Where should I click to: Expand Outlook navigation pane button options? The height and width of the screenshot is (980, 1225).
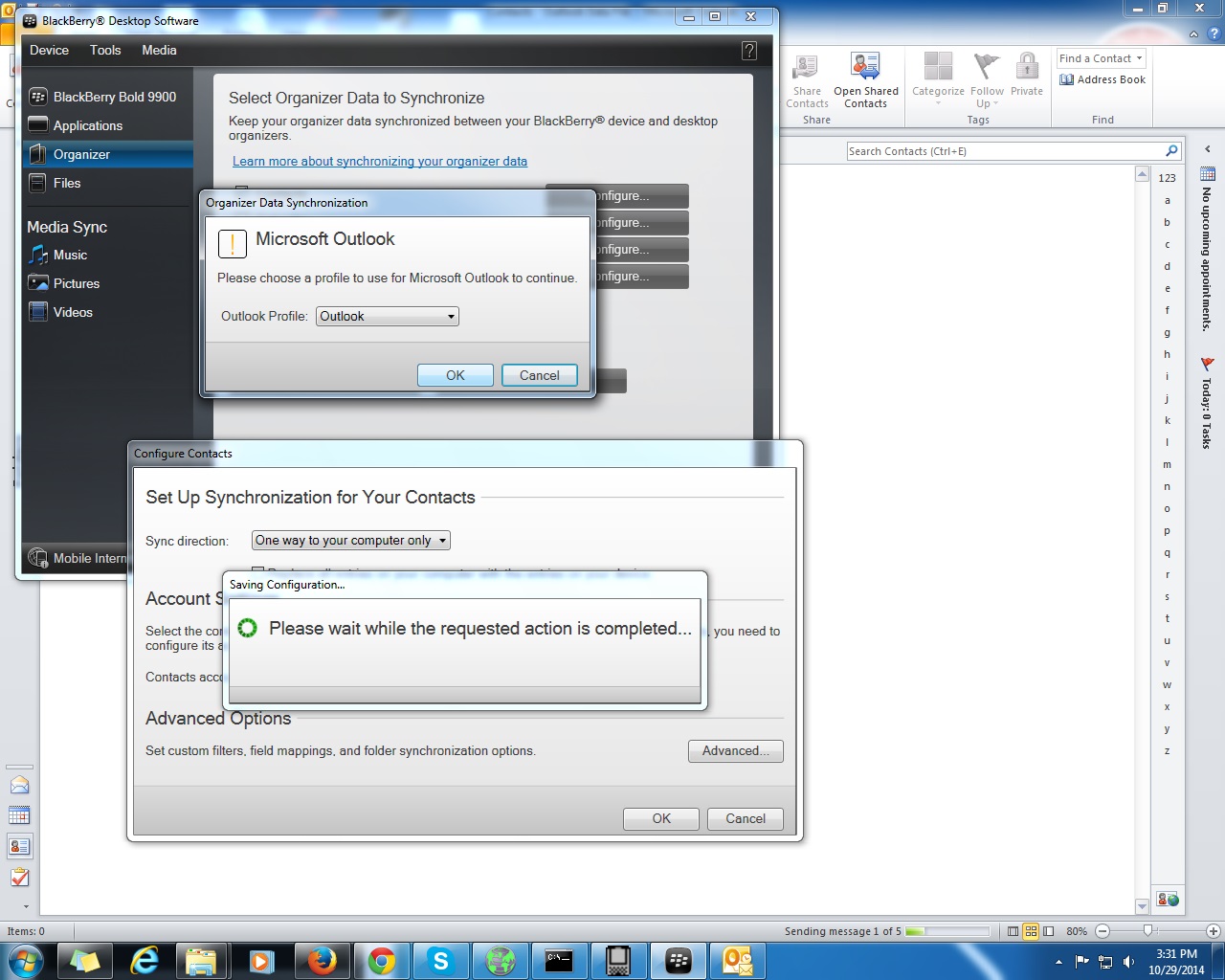[x=25, y=905]
